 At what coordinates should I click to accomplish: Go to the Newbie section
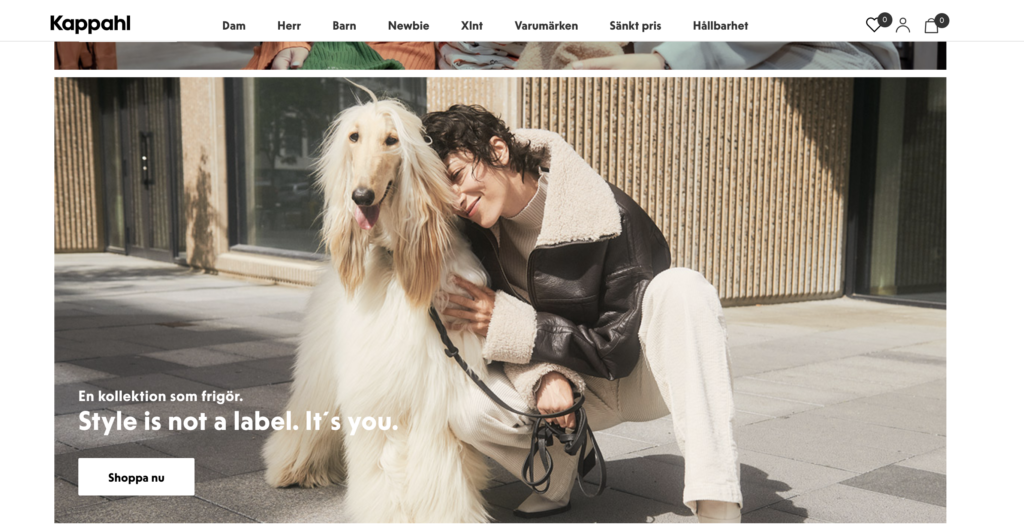click(x=408, y=26)
